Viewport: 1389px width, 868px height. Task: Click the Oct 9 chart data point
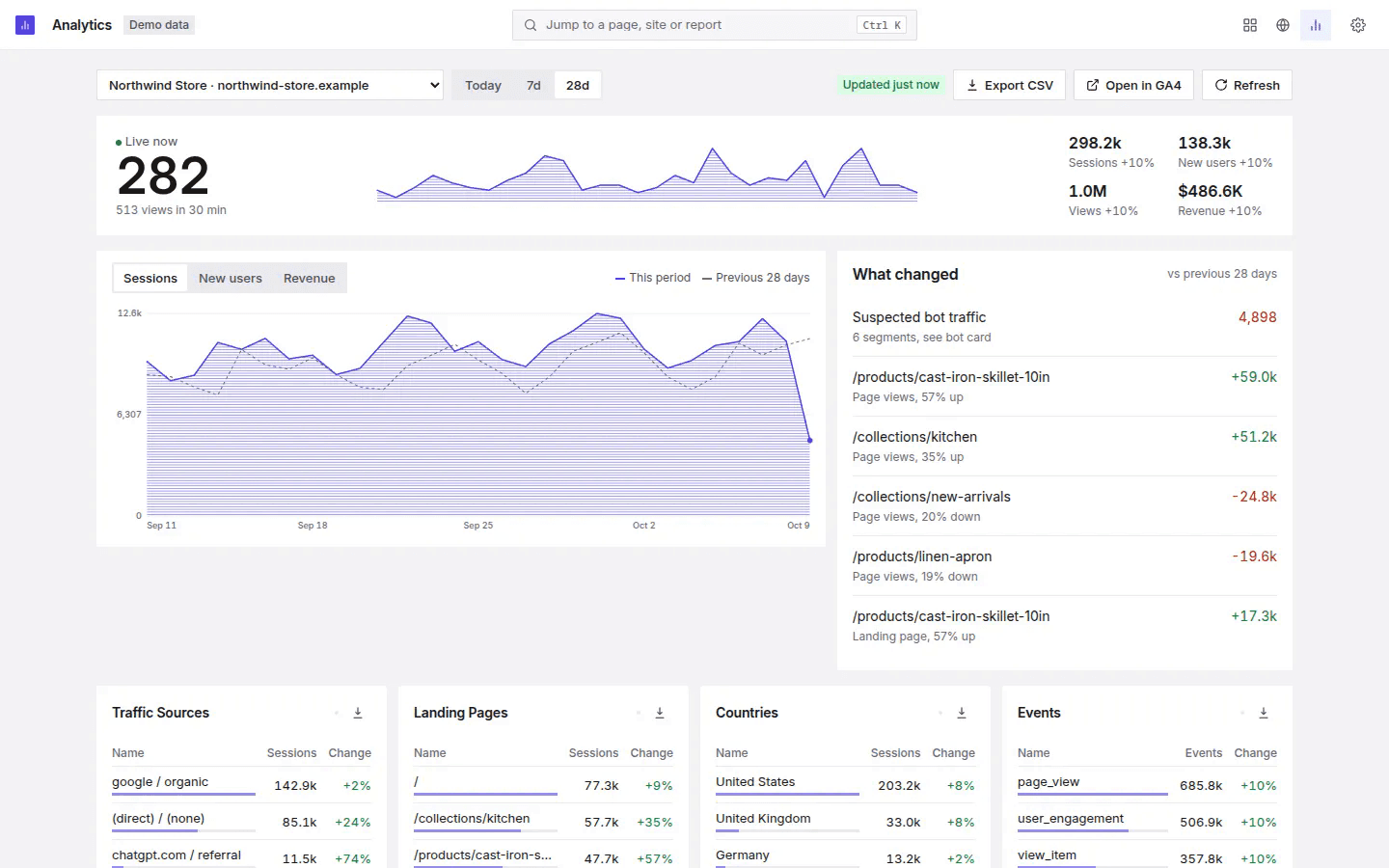pyautogui.click(x=810, y=440)
